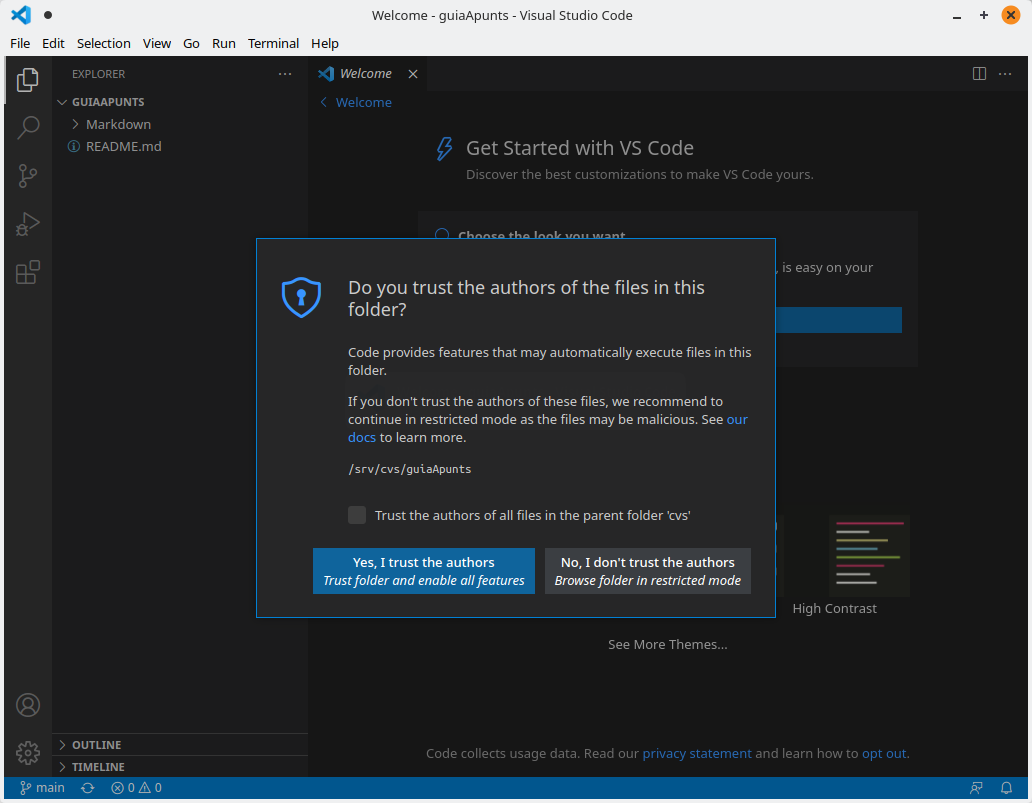Check 'Trust the authors of all files' checkbox
This screenshot has height=803, width=1032.
[x=357, y=515]
